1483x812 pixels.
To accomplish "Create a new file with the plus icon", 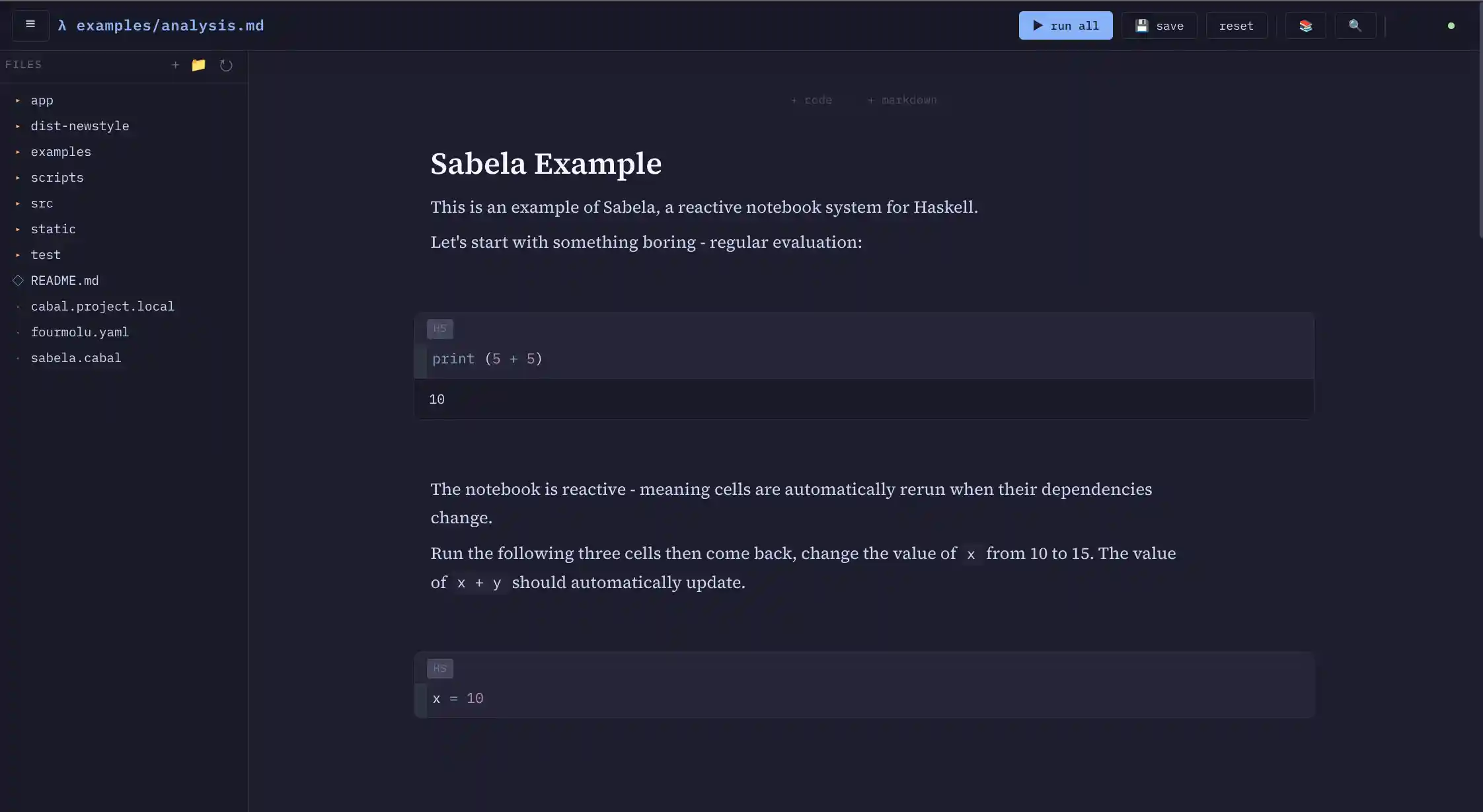I will click(x=175, y=65).
